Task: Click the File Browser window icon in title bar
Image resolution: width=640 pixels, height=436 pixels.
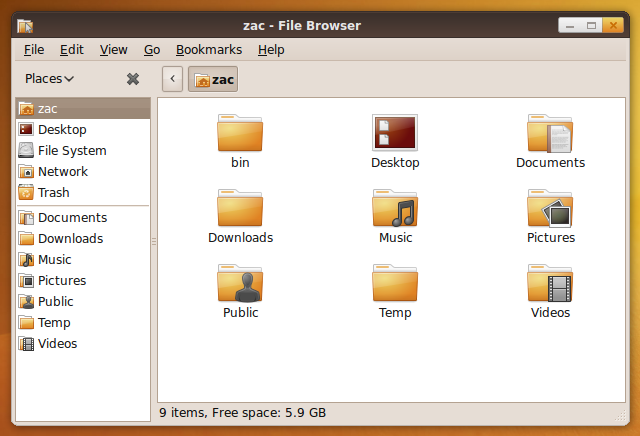Action: pos(25,26)
